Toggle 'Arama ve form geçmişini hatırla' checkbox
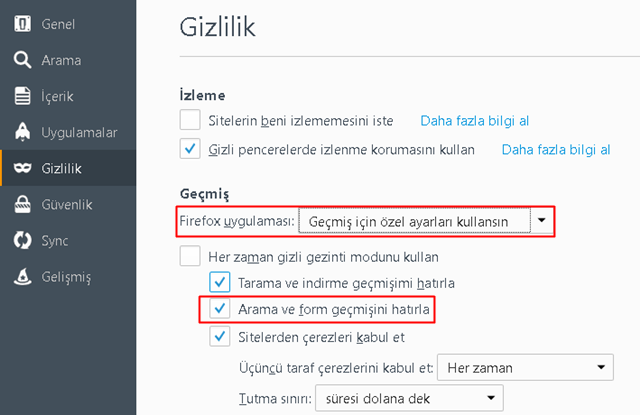The width and height of the screenshot is (640, 415). [220, 309]
